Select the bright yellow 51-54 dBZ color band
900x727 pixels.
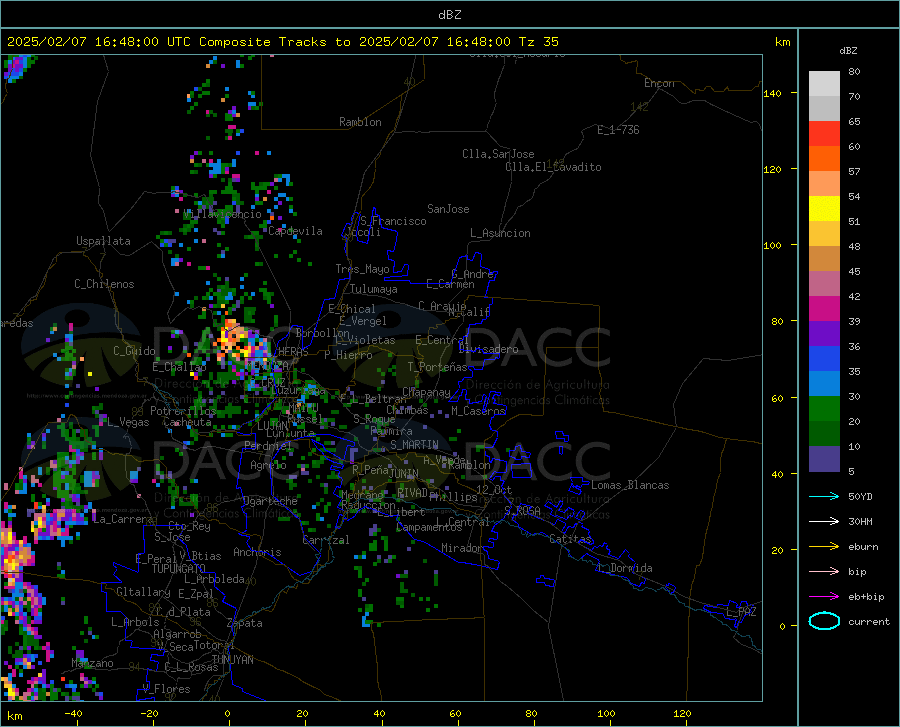pos(824,209)
